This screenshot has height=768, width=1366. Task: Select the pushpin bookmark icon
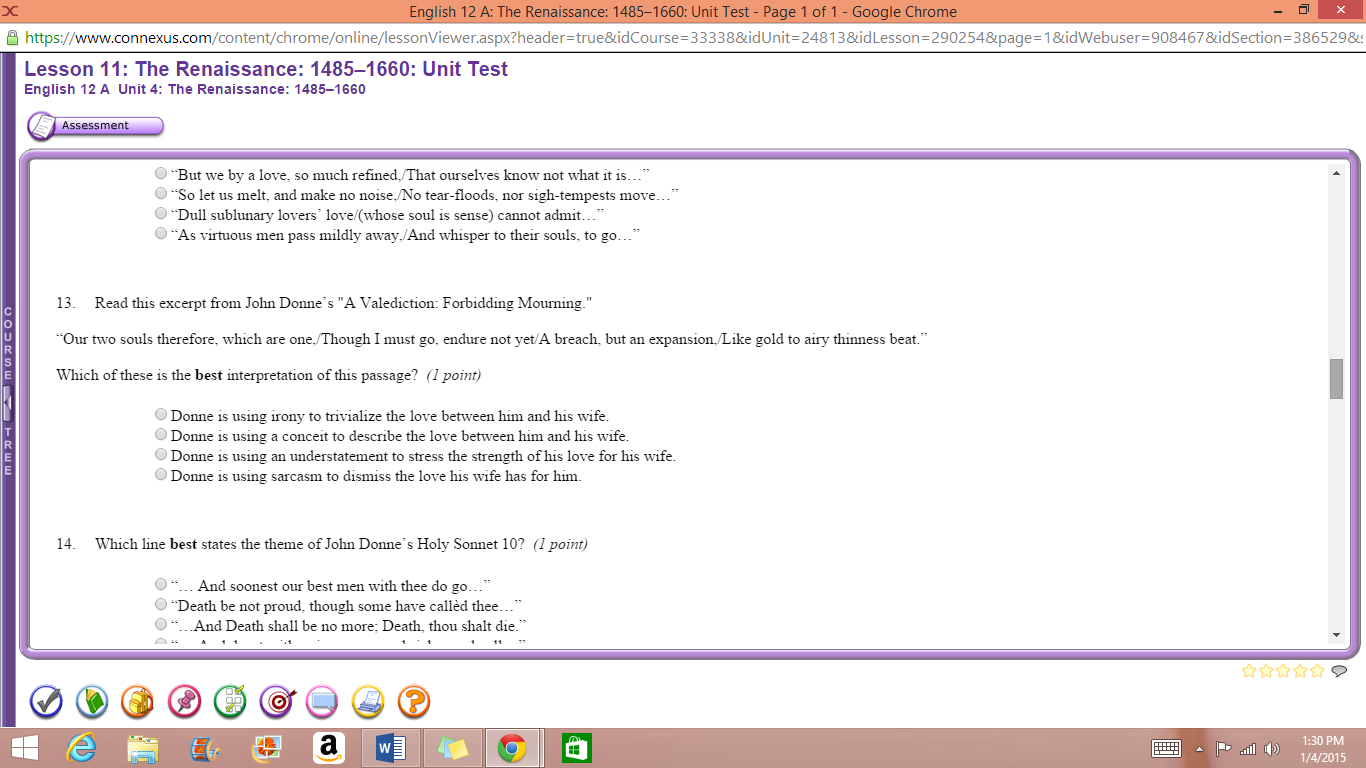(183, 702)
